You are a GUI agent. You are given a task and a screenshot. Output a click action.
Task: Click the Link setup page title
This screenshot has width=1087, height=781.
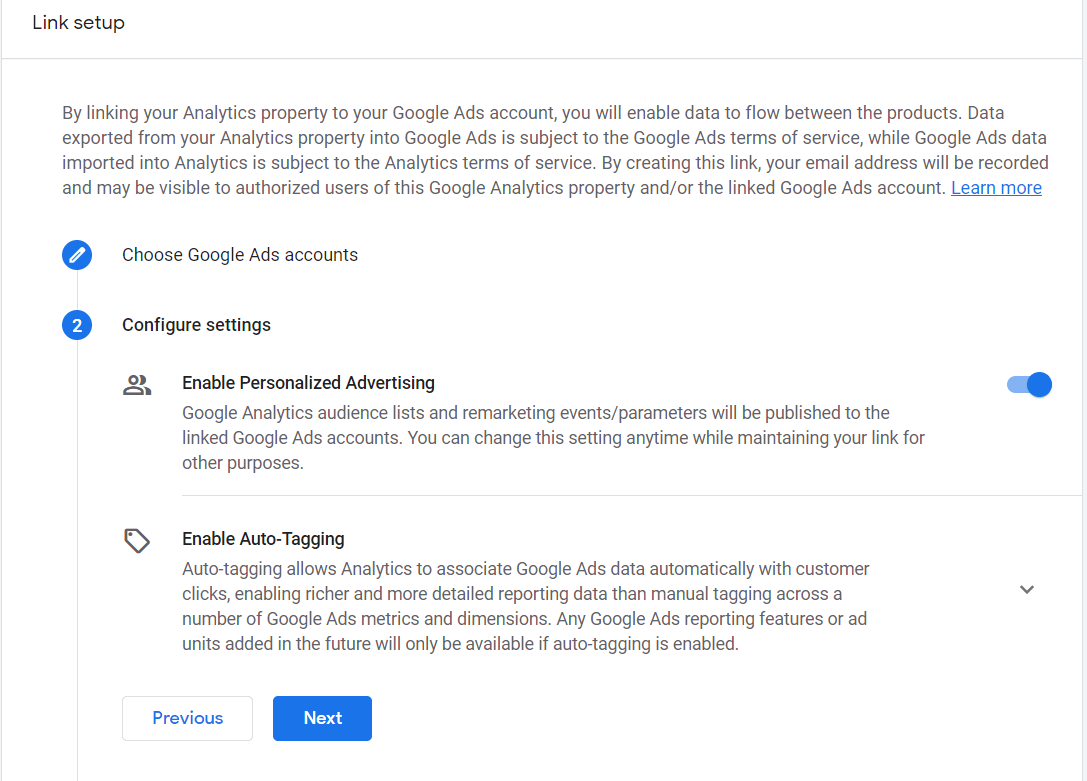pyautogui.click(x=78, y=22)
